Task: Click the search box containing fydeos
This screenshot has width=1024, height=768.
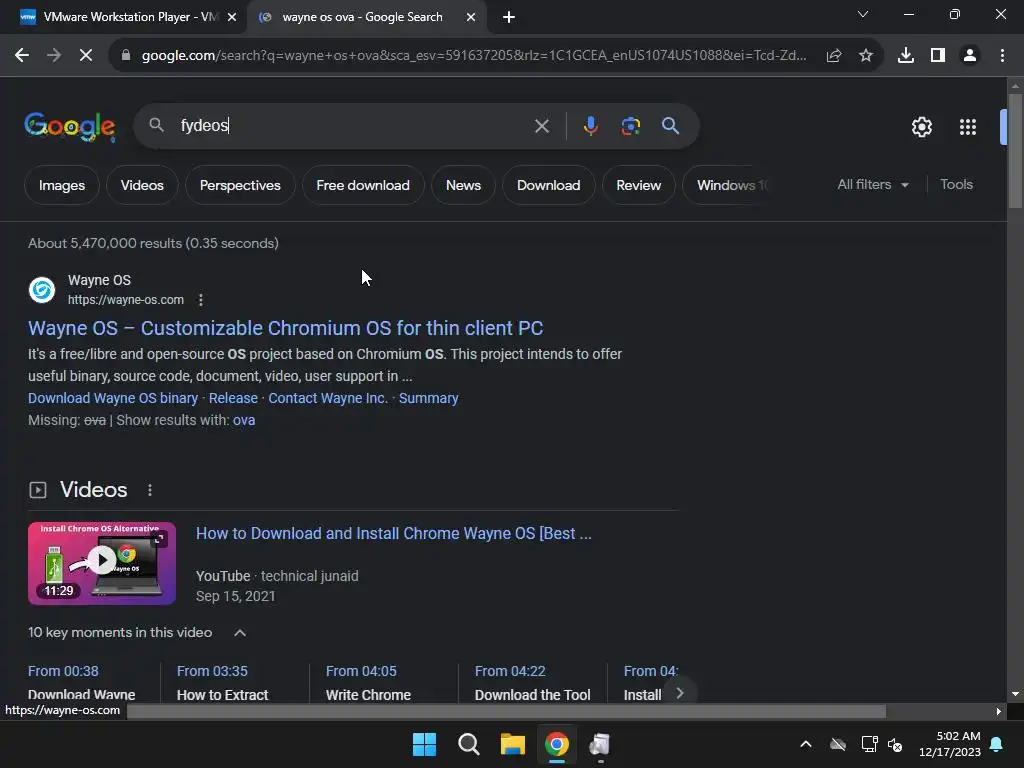Action: tap(353, 125)
